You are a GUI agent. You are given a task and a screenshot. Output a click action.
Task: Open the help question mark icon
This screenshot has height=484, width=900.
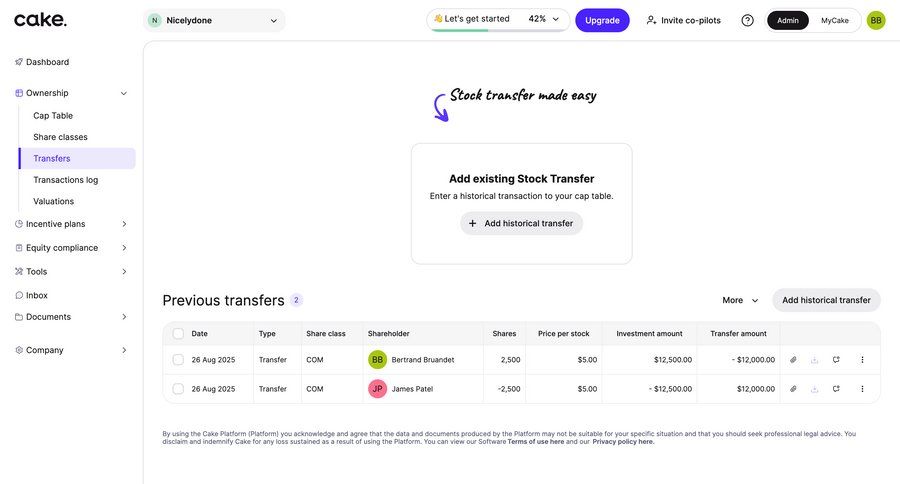(747, 20)
